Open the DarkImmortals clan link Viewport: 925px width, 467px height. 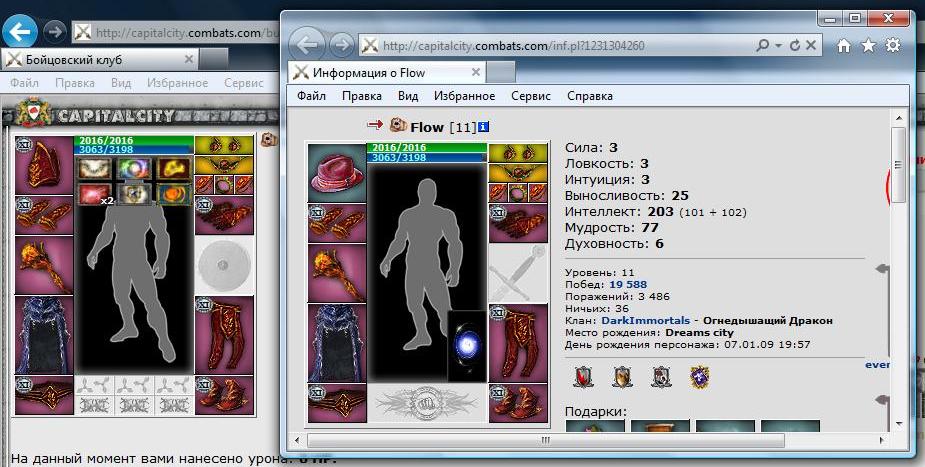pyautogui.click(x=645, y=321)
